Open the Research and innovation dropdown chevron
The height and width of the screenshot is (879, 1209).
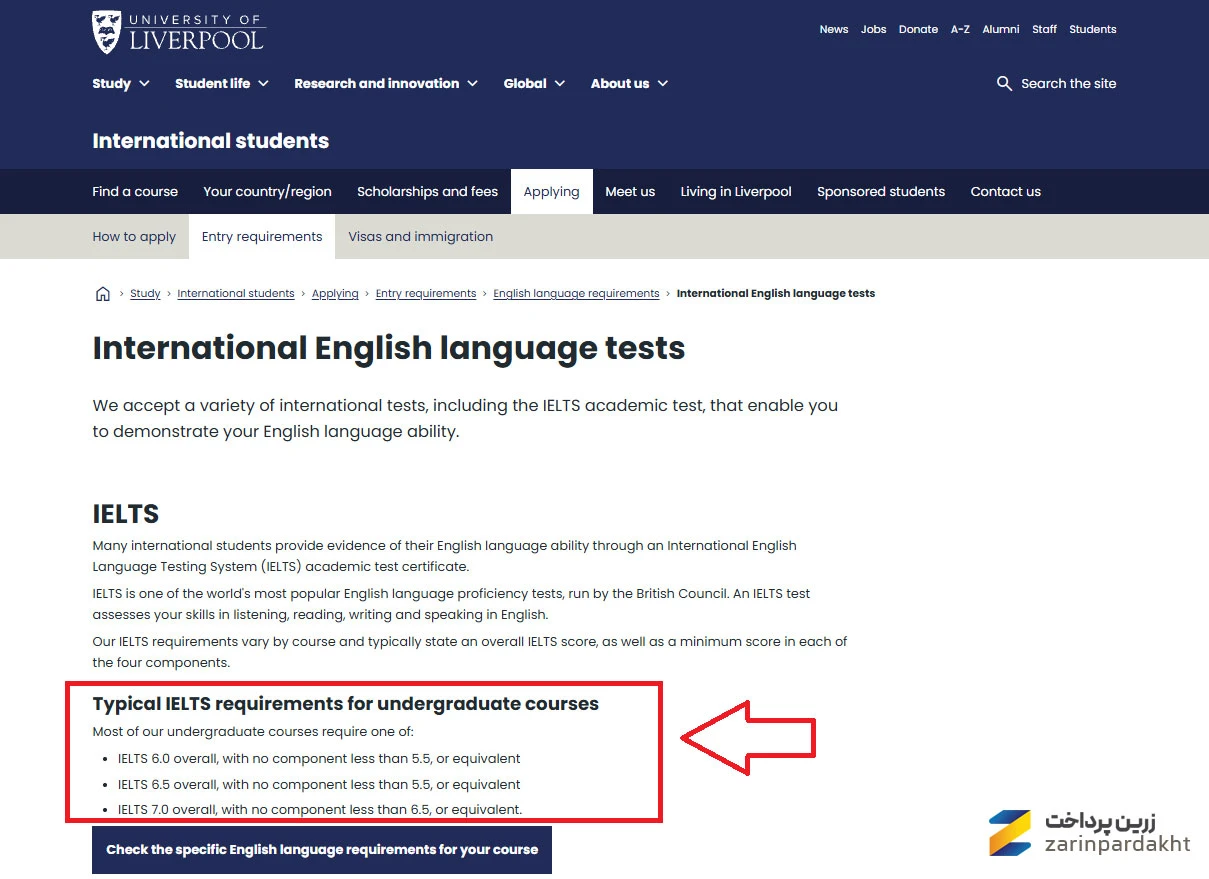[472, 84]
